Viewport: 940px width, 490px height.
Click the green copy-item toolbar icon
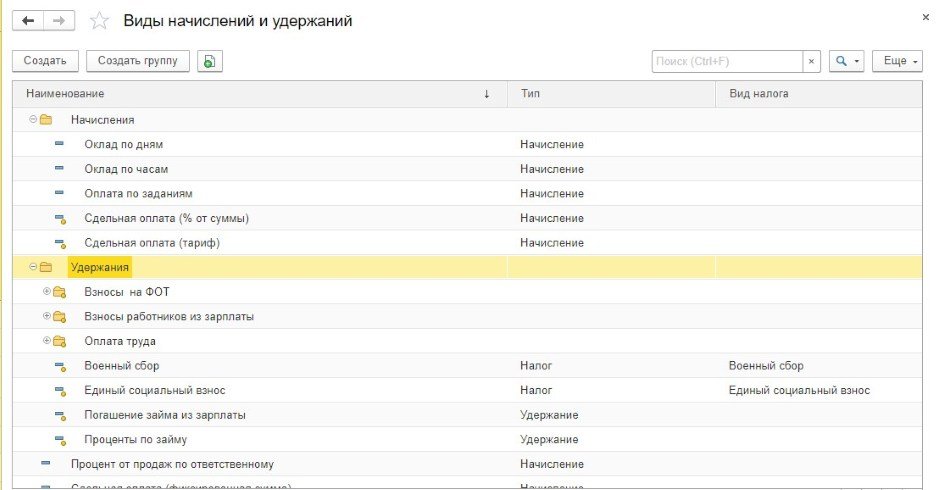coord(209,61)
